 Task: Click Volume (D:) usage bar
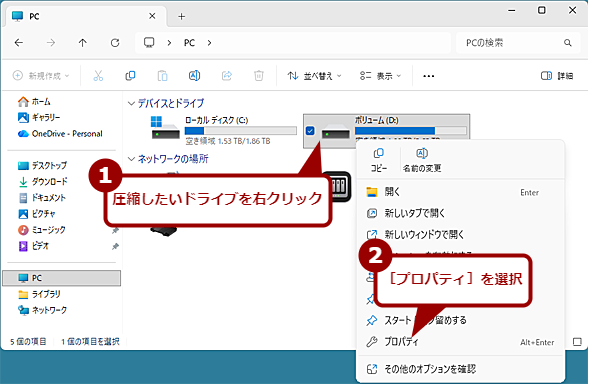point(411,131)
